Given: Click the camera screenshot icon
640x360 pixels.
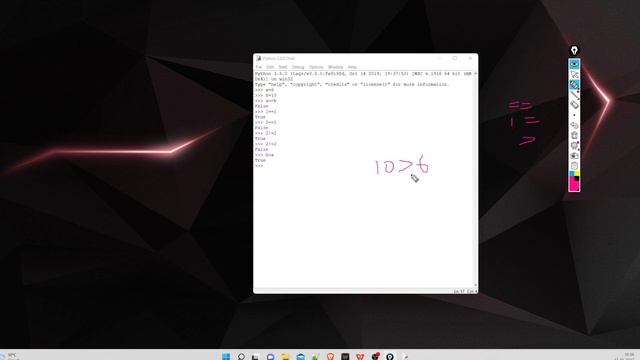Looking at the screenshot, I should (574, 156).
